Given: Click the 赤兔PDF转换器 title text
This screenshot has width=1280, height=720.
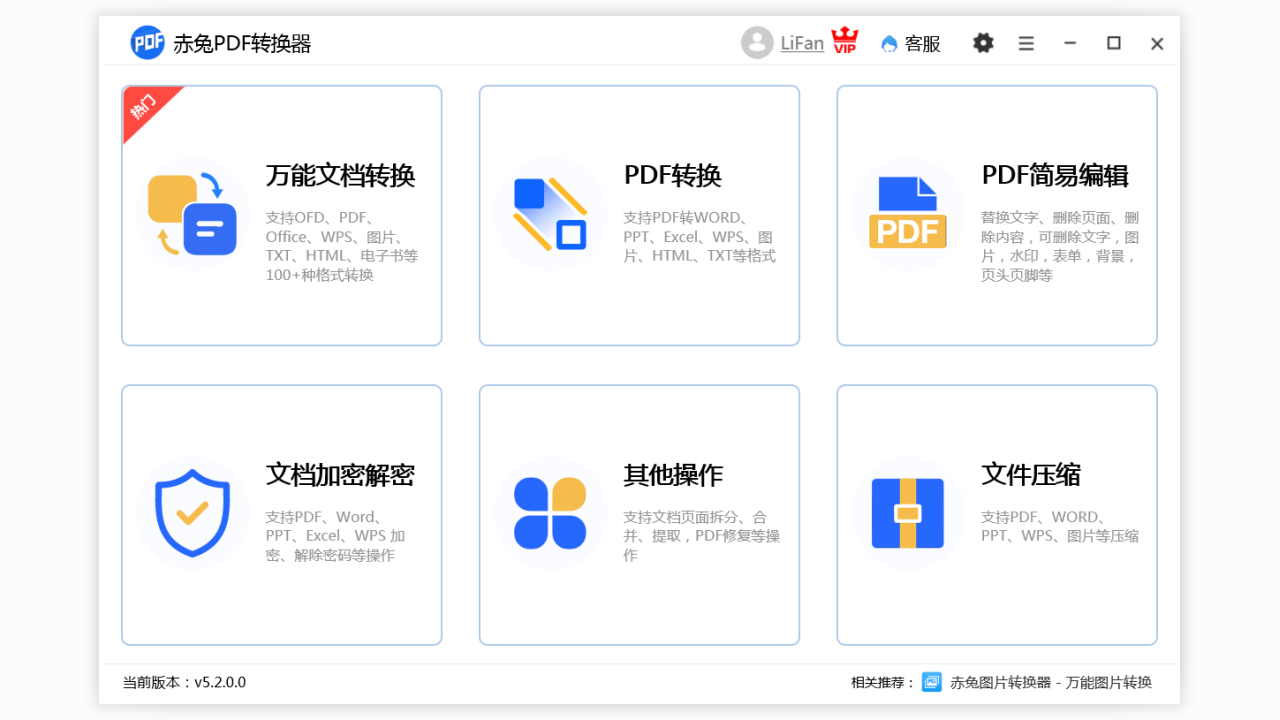Looking at the screenshot, I should (x=242, y=44).
